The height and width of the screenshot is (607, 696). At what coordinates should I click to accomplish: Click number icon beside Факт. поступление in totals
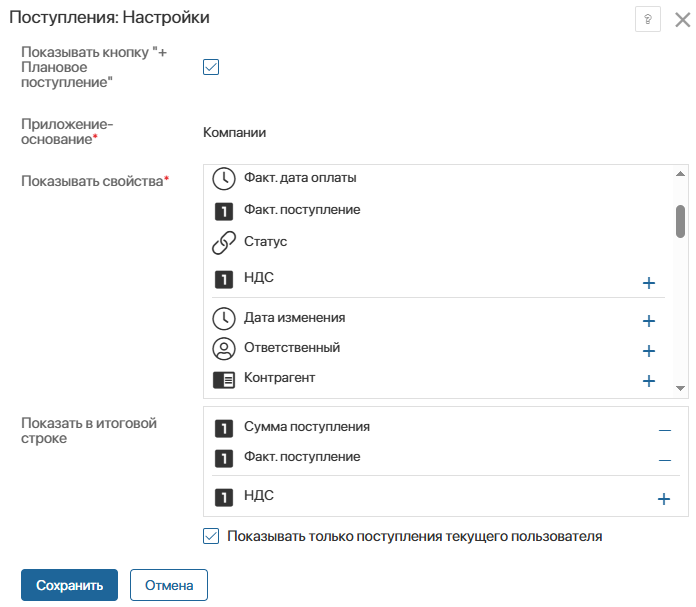point(224,458)
